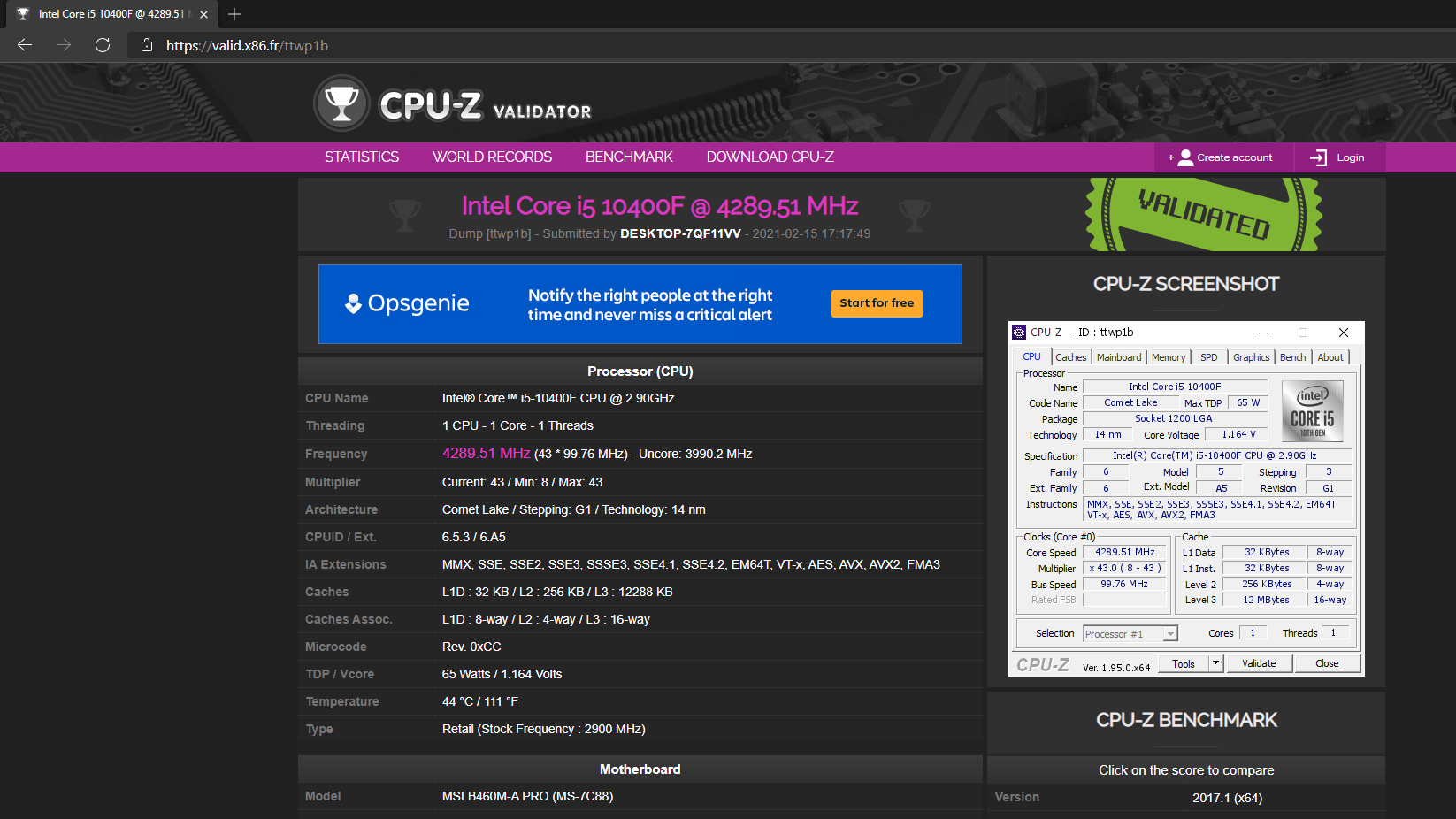Click the CPU-Z BENCHMARK heading
This screenshot has width=1456, height=819.
tap(1186, 720)
